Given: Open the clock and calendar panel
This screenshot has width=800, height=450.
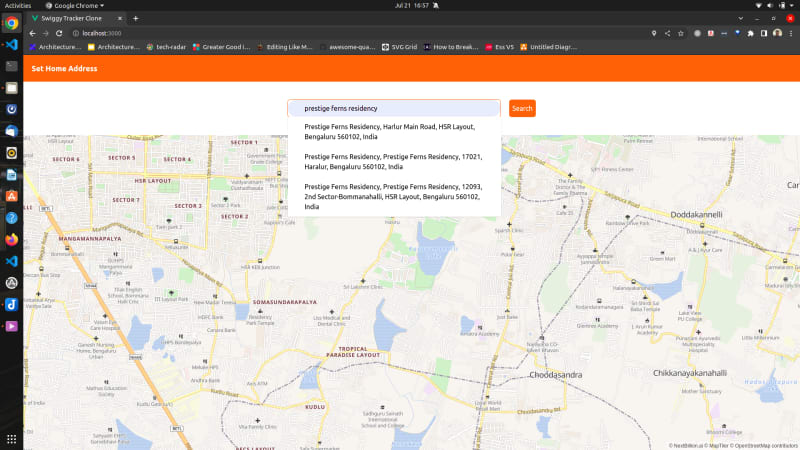Looking at the screenshot, I should (410, 5).
